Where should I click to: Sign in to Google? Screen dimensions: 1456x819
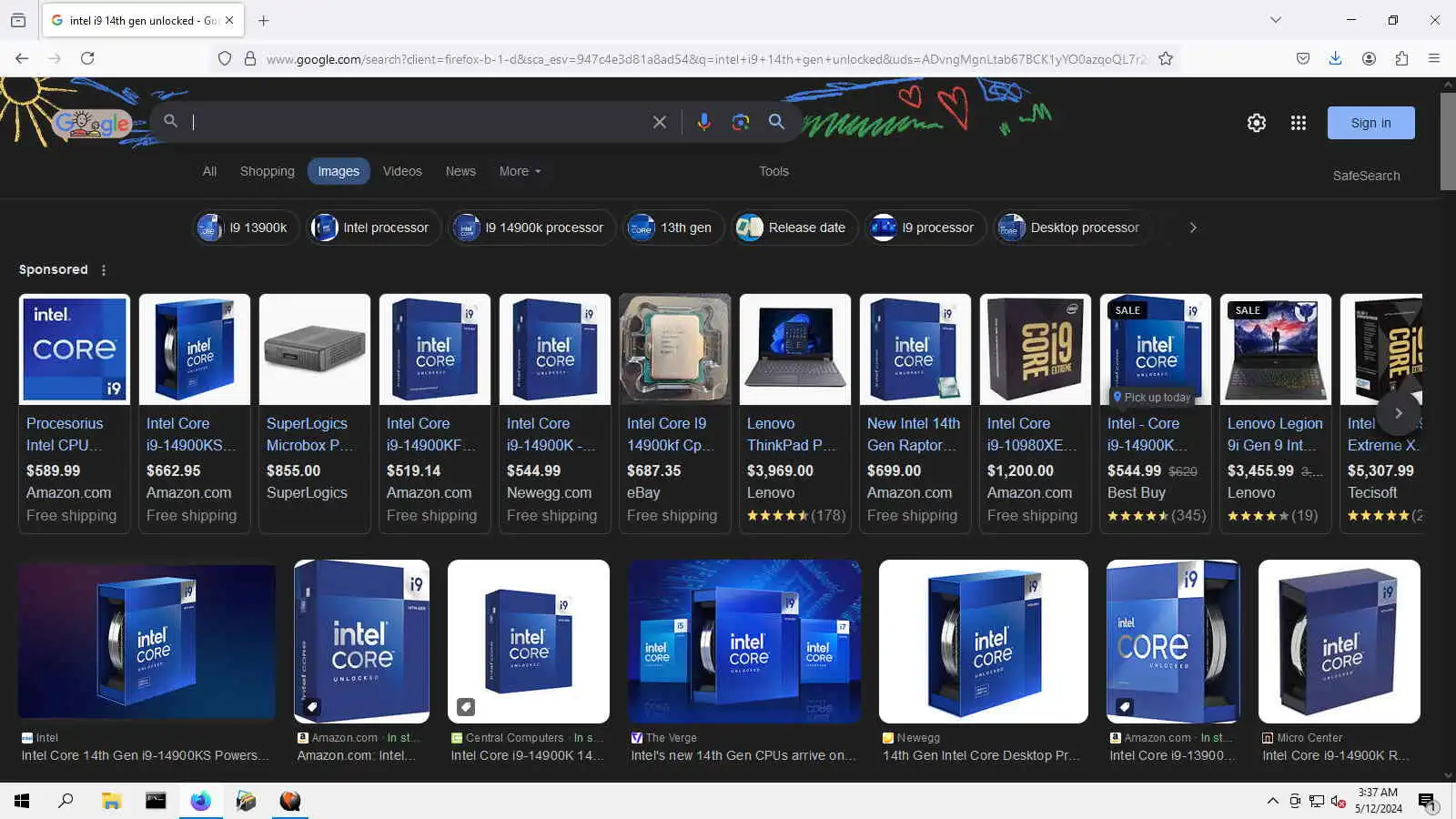(1370, 123)
